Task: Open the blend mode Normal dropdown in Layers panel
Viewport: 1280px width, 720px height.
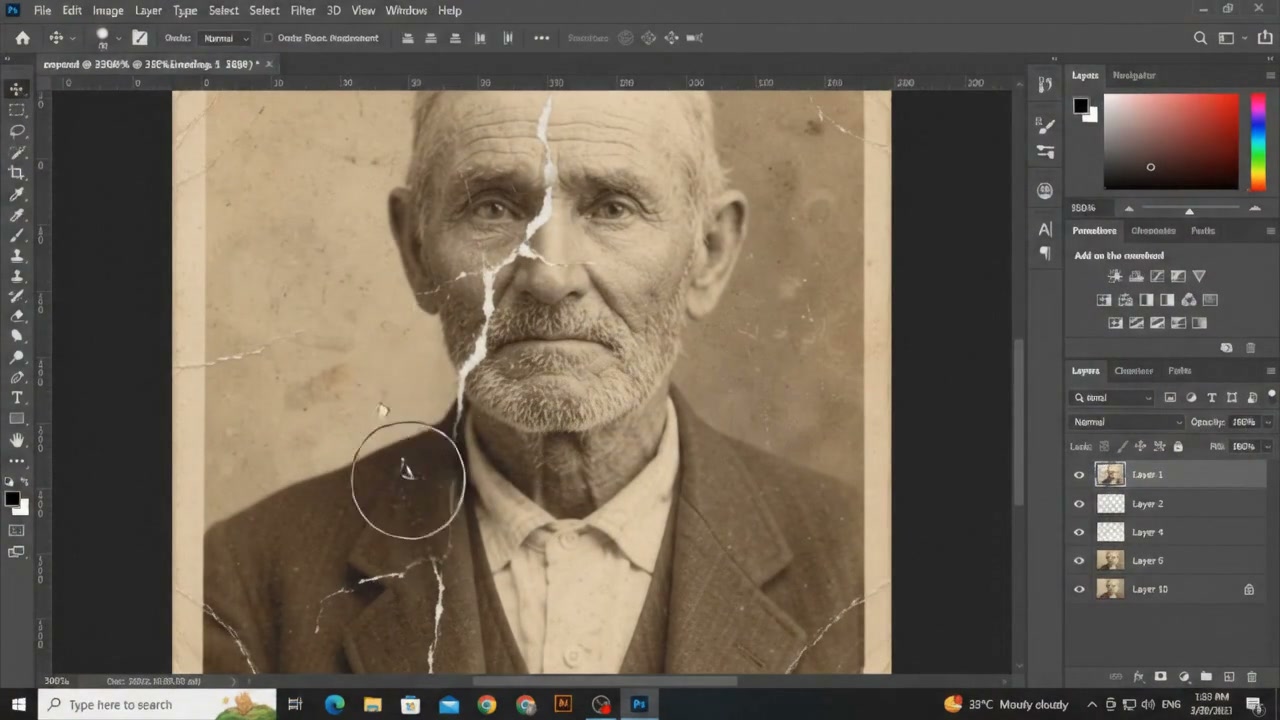Action: [1127, 422]
